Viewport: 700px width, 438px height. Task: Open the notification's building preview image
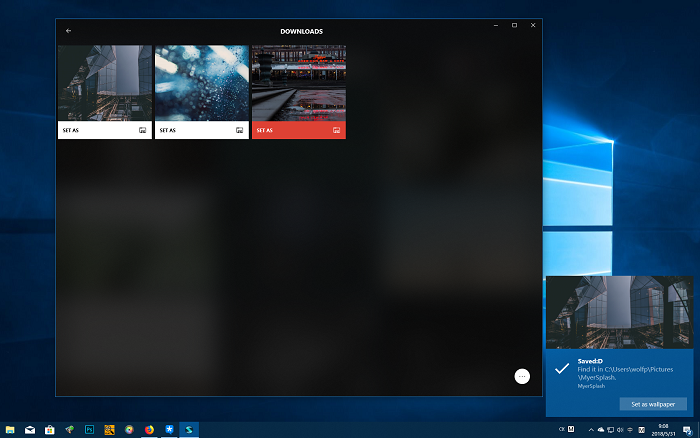coord(620,312)
